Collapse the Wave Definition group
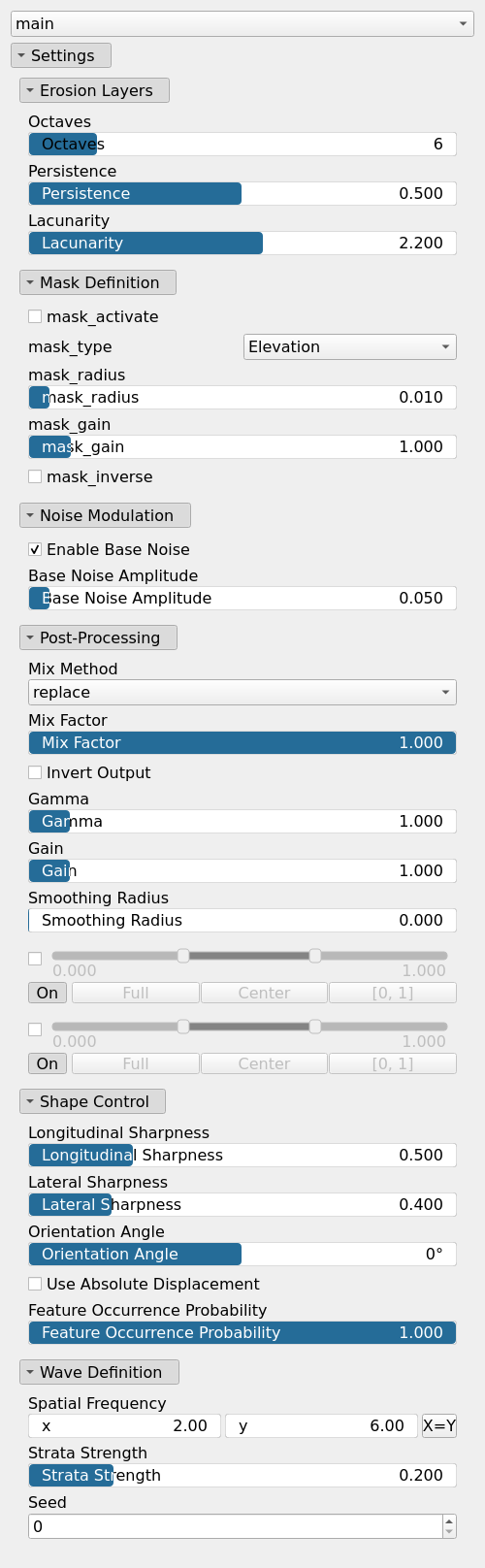Viewport: 485px width, 1568px height. (x=99, y=1372)
